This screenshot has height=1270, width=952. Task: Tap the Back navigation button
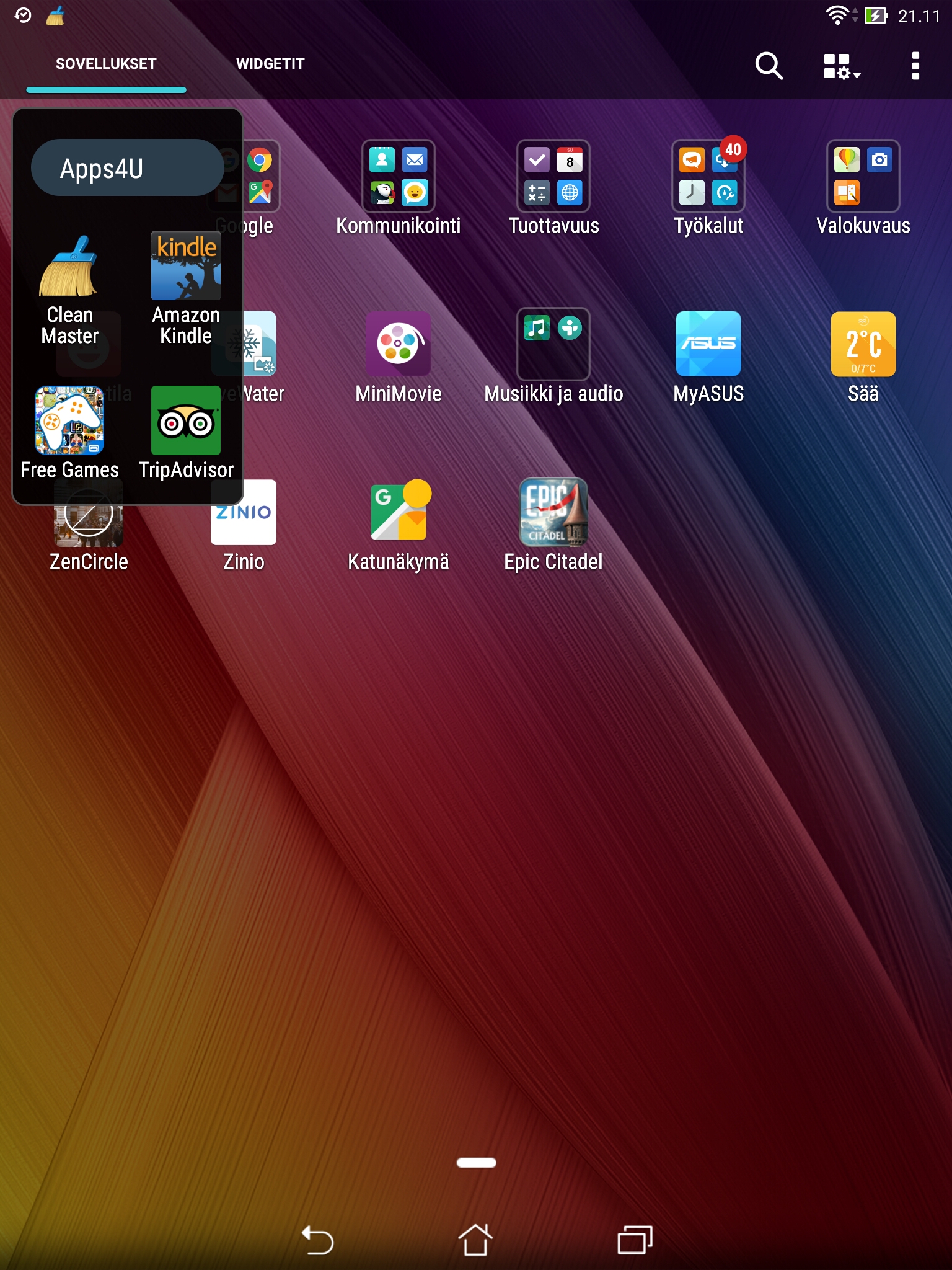(317, 1240)
